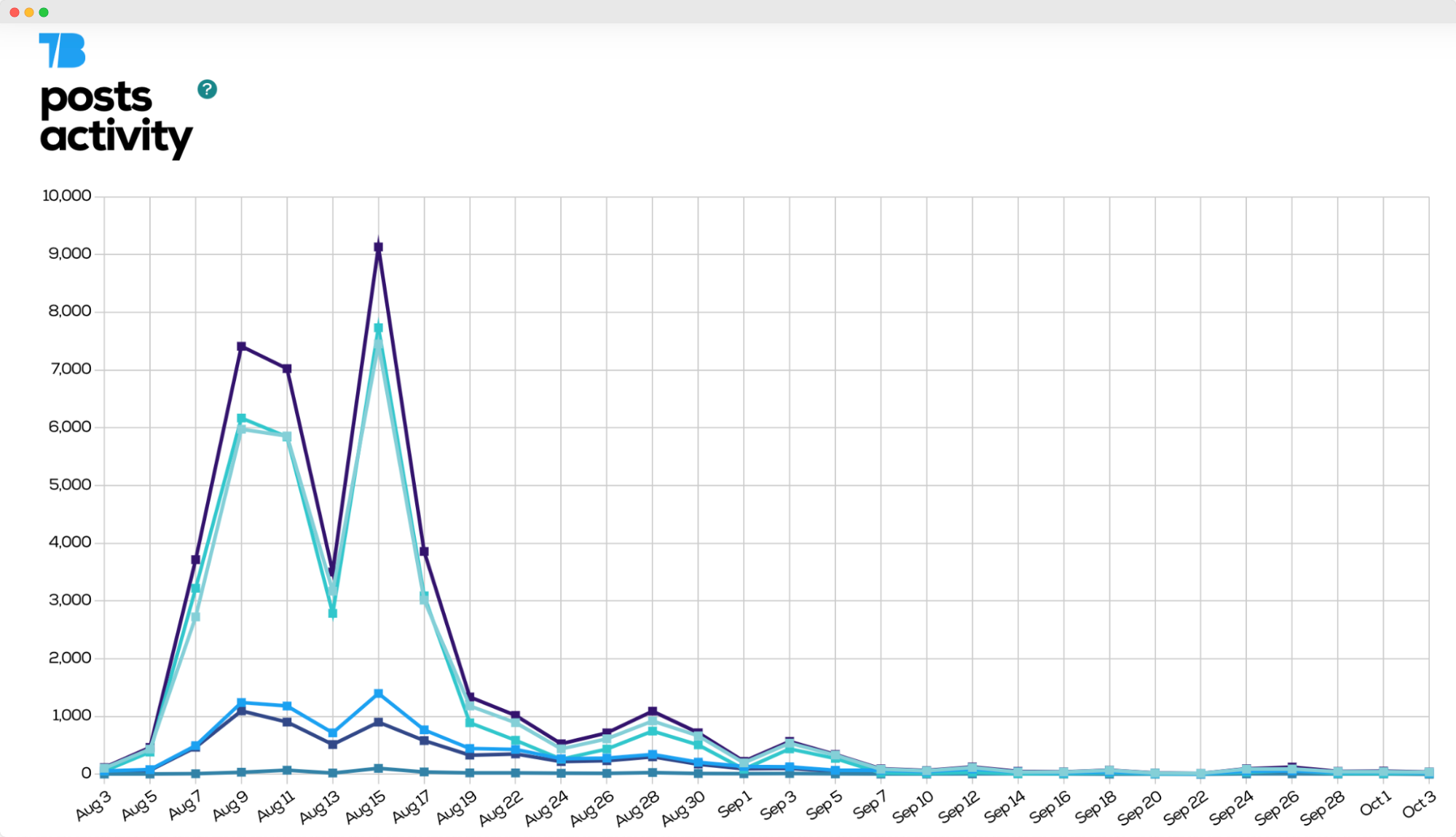Click the y-axis label 1,000
Image resolution: width=1456 pixels, height=837 pixels.
click(71, 715)
